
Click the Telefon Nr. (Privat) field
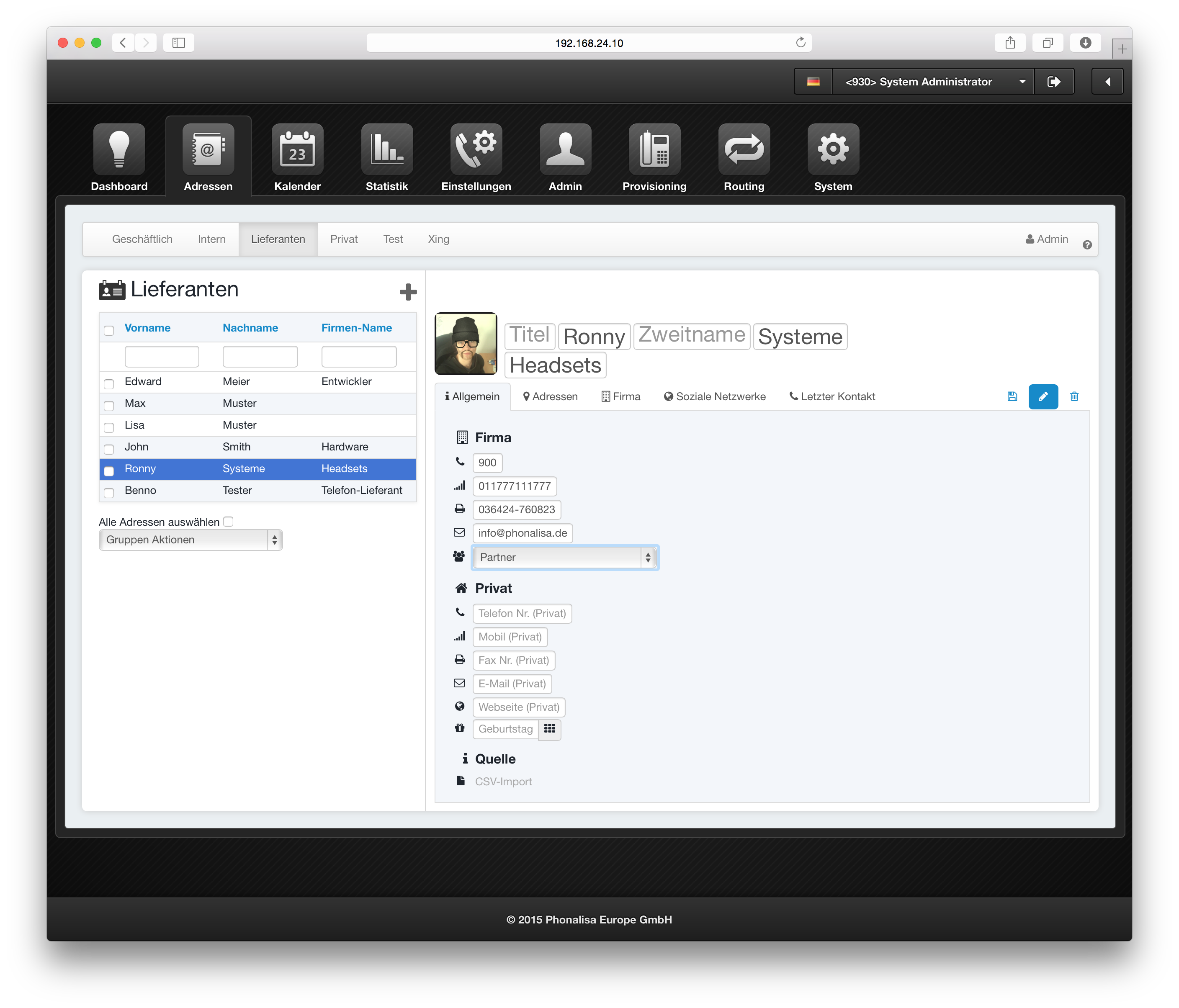pyautogui.click(x=523, y=613)
